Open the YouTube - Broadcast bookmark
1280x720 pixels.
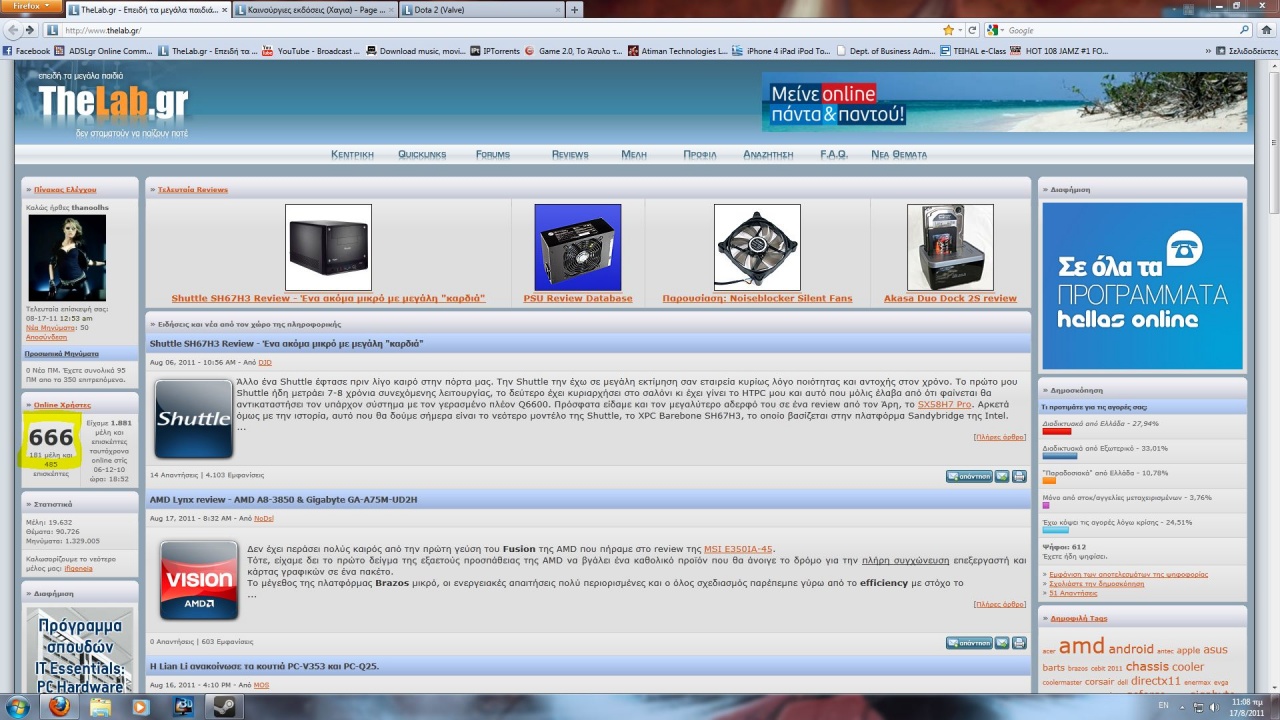[310, 51]
